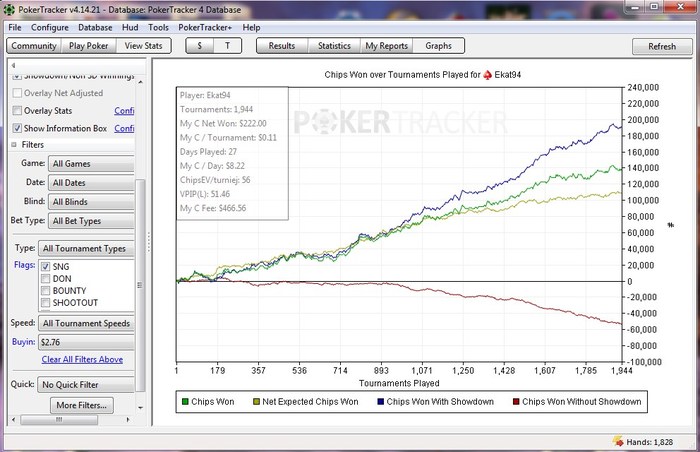The width and height of the screenshot is (700, 452).
Task: Open the Quick Filter dropdown
Action: pos(86,385)
